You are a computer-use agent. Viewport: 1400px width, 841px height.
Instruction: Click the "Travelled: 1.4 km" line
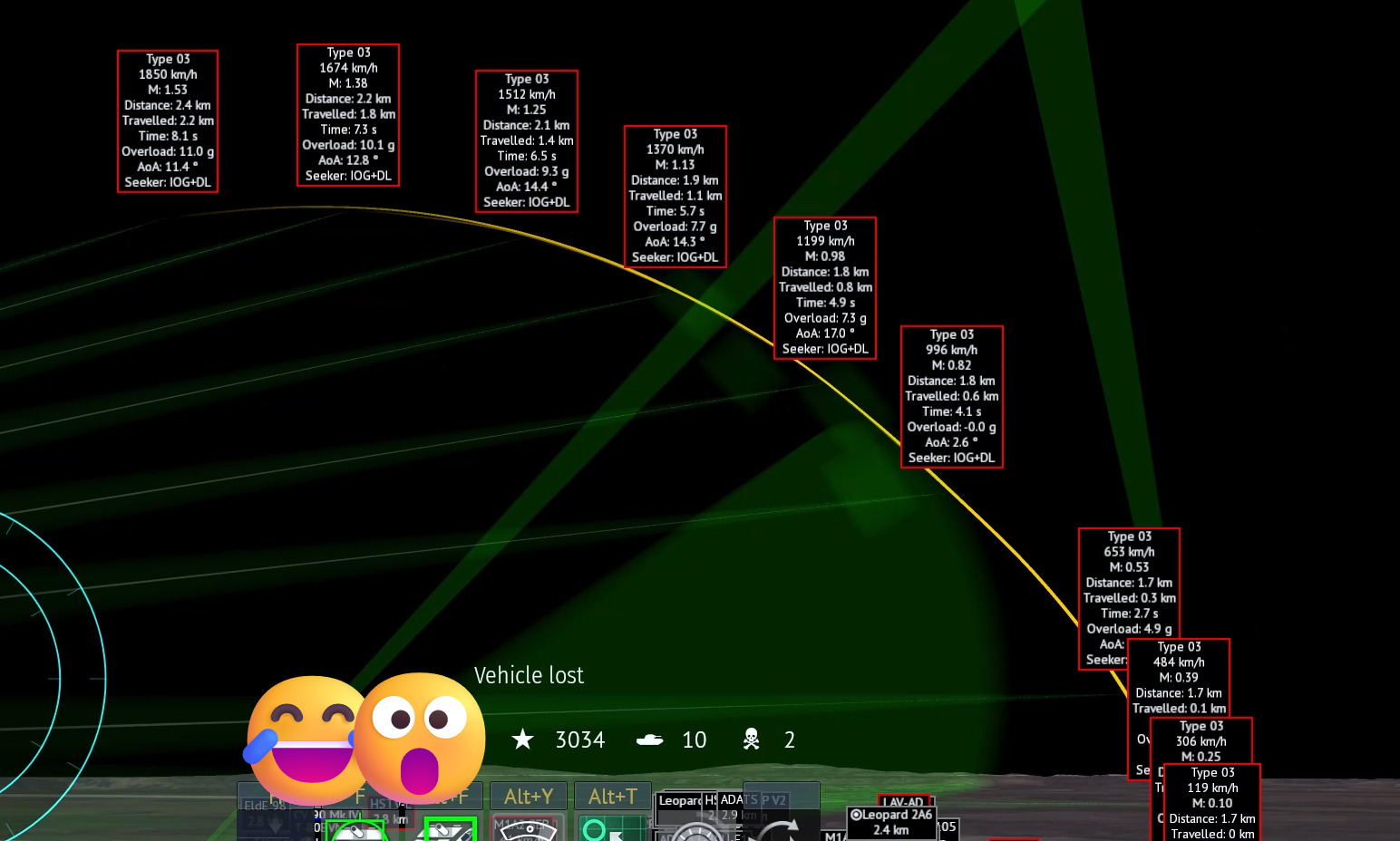tap(527, 140)
